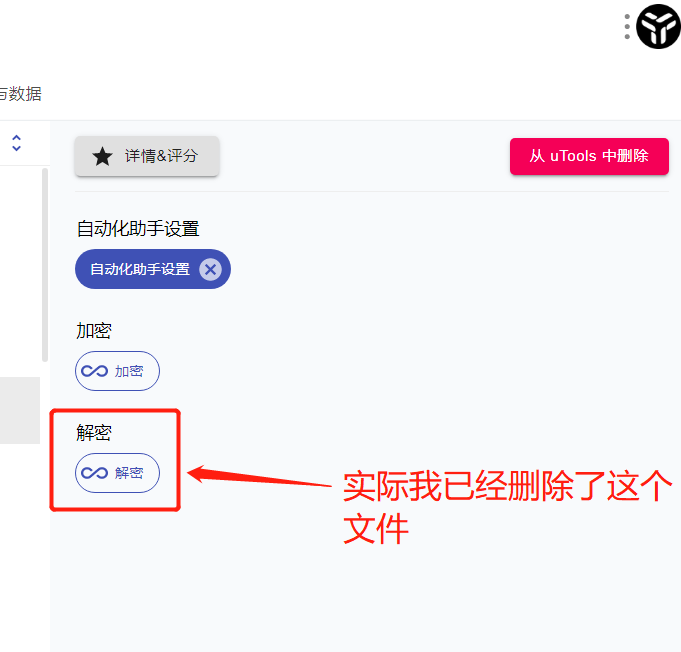Click the infinity icon in 解密 chip

coord(94,473)
